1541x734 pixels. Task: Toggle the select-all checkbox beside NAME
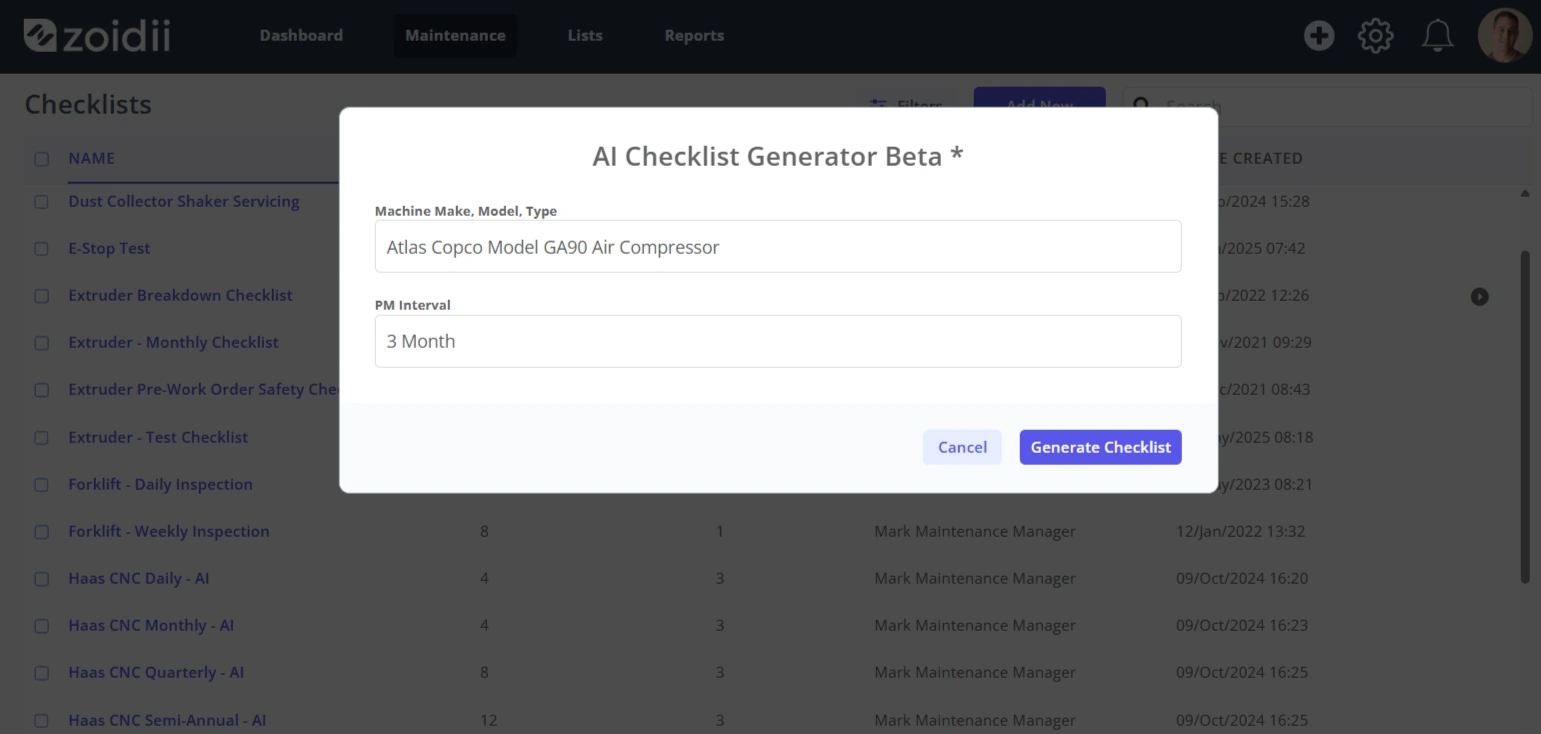41,158
